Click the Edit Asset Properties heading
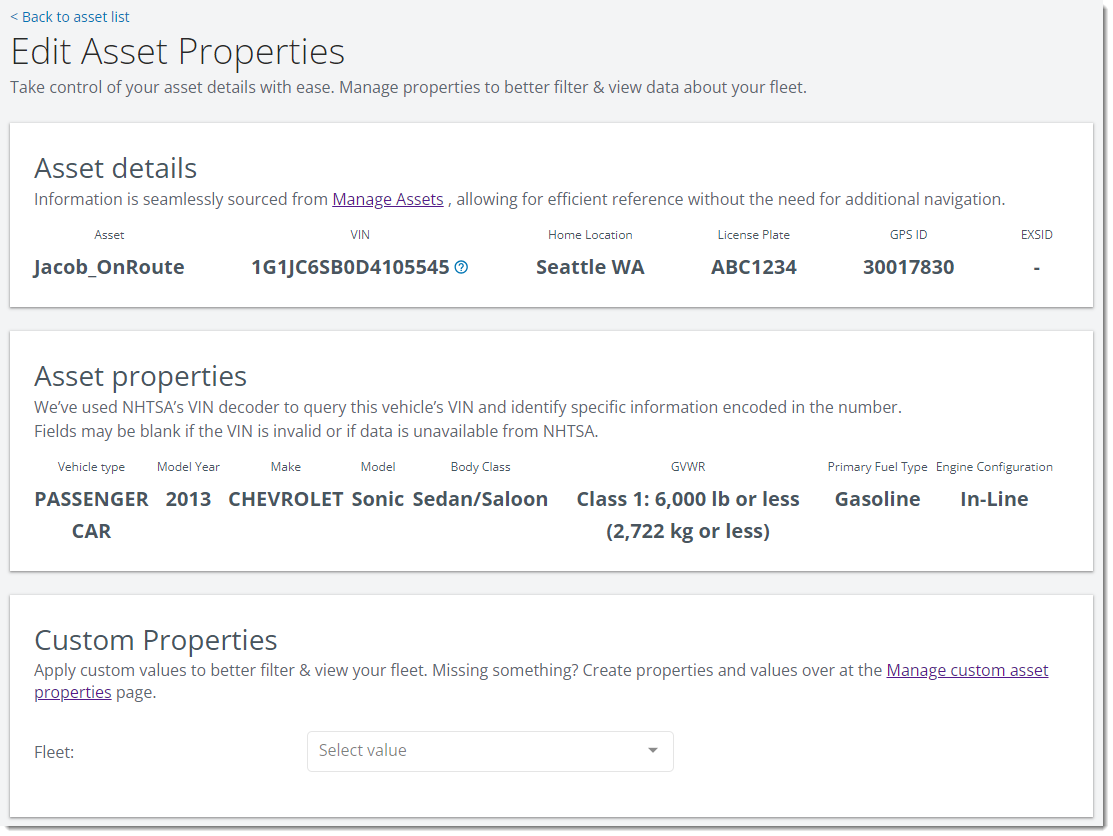 tap(177, 52)
